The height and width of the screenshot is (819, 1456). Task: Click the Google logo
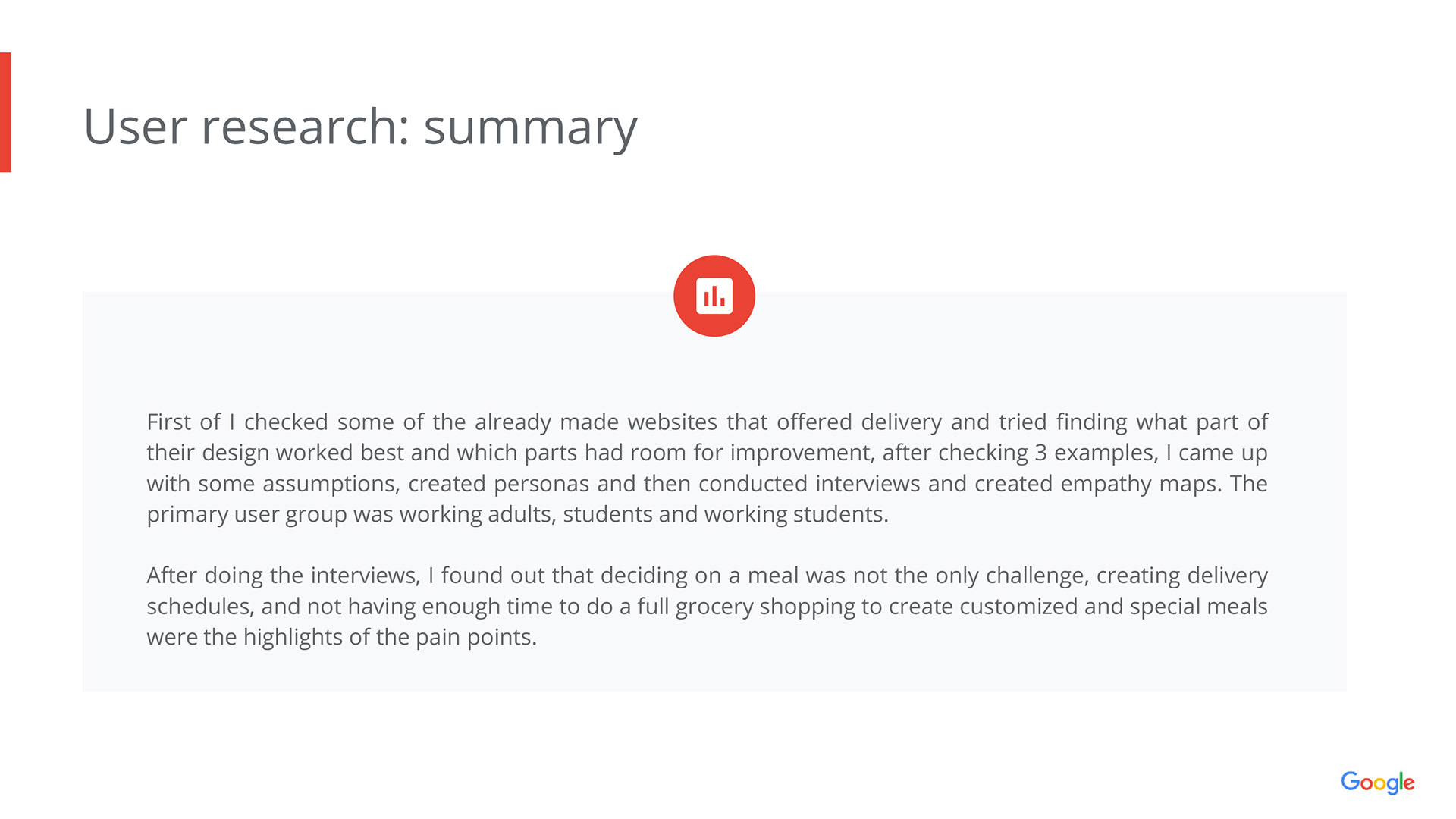(1377, 782)
